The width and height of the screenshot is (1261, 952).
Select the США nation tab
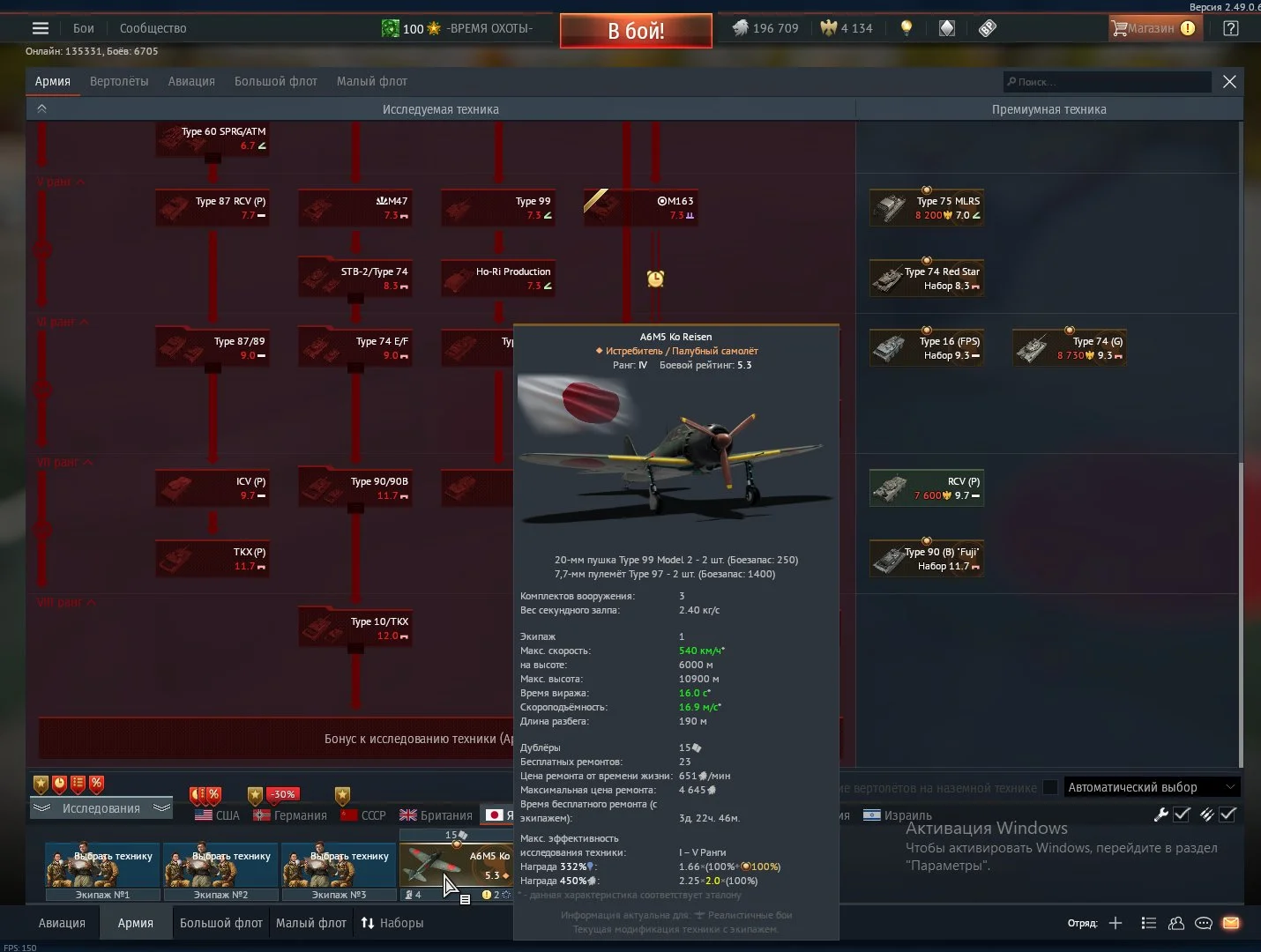point(217,815)
